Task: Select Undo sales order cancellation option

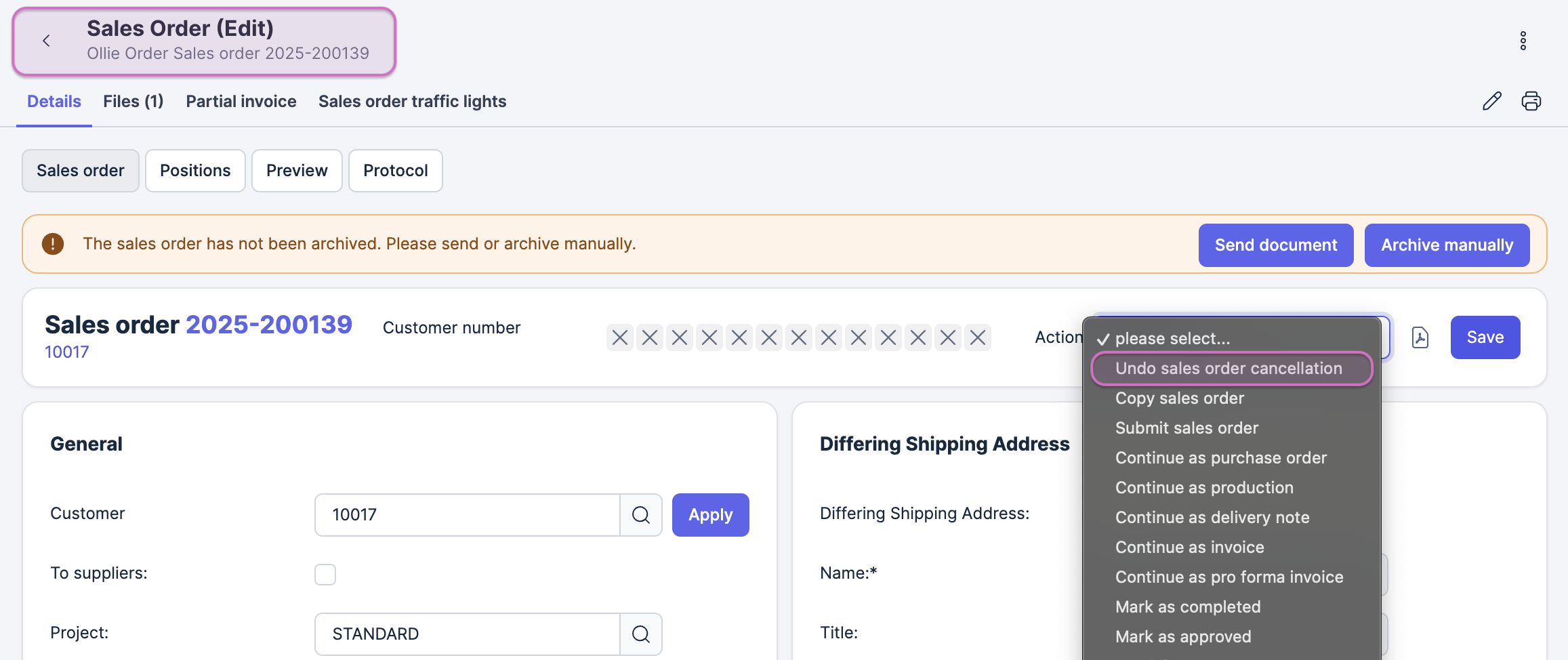Action: click(x=1228, y=369)
